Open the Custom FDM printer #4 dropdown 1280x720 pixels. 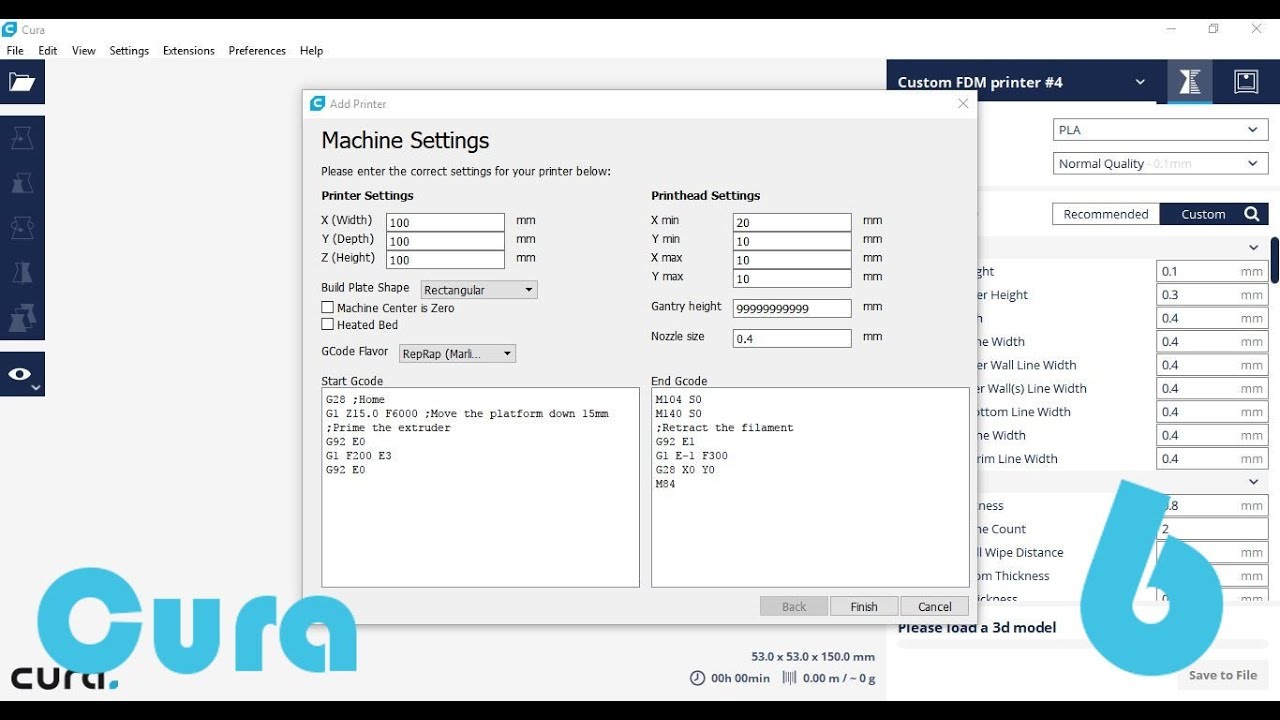tap(1139, 82)
